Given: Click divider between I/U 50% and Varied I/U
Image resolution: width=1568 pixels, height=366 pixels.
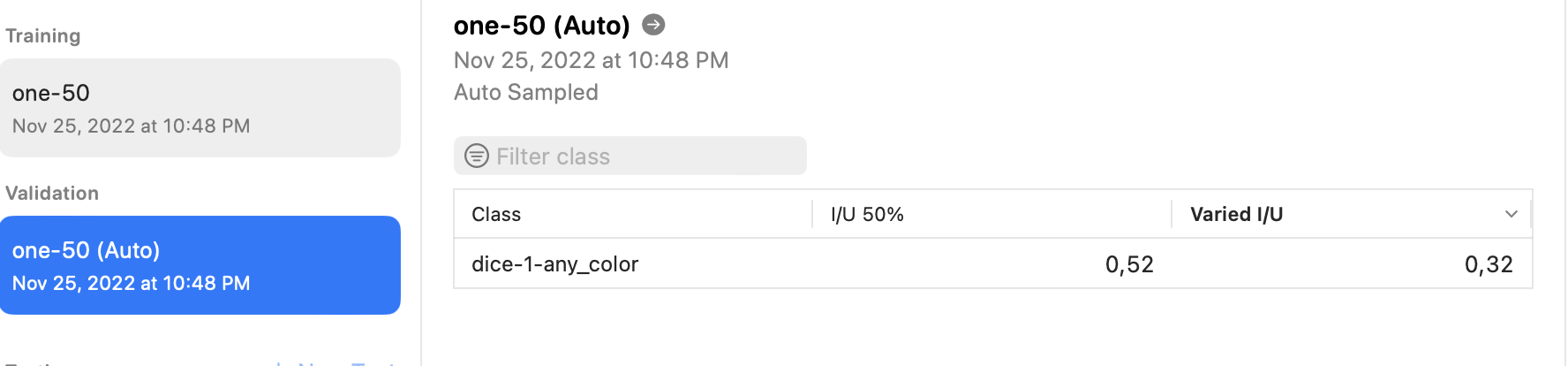Looking at the screenshot, I should [1172, 214].
